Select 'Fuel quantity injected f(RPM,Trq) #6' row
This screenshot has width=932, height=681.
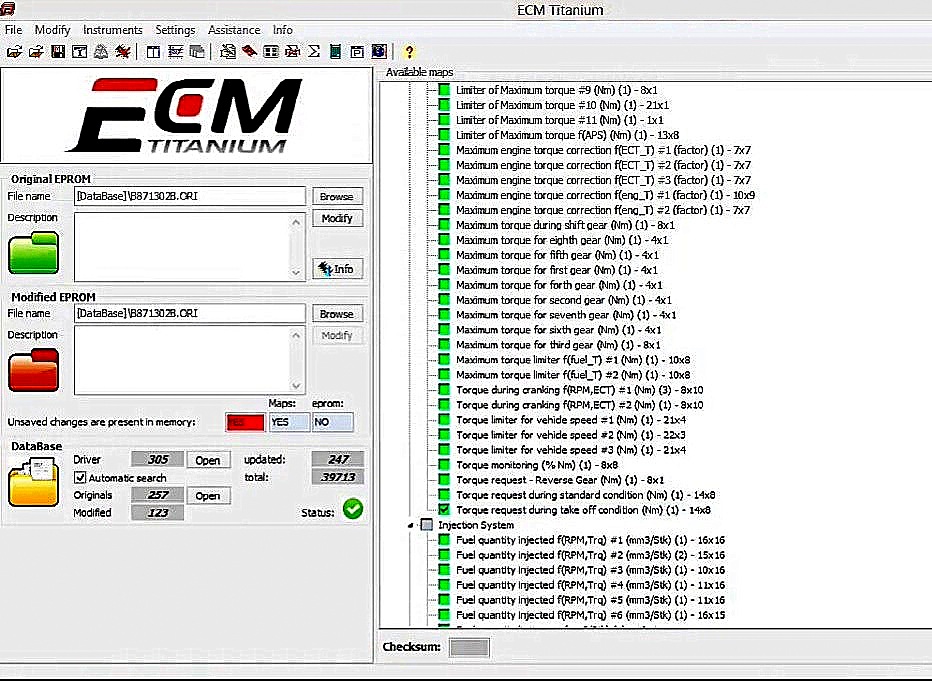click(590, 614)
